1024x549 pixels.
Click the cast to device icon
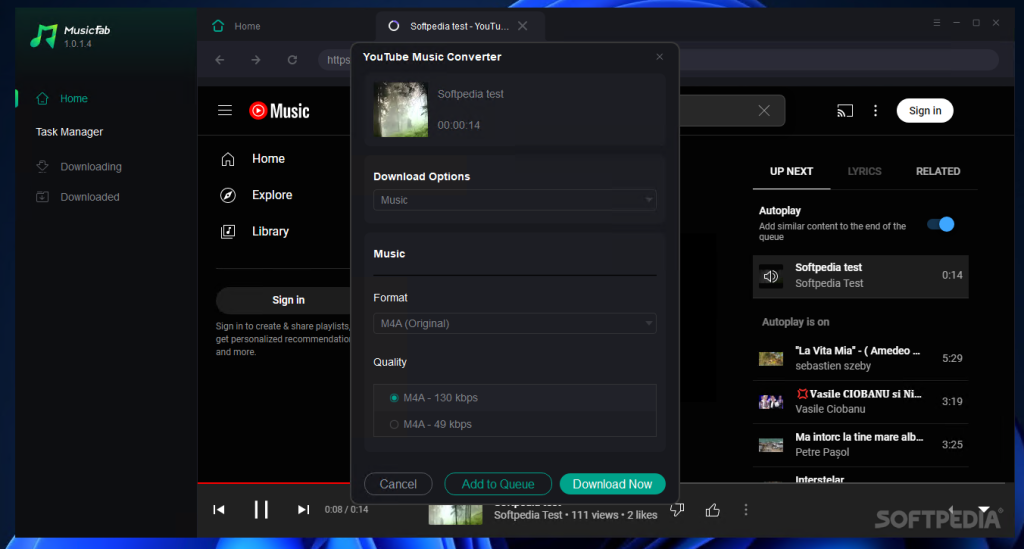845,111
